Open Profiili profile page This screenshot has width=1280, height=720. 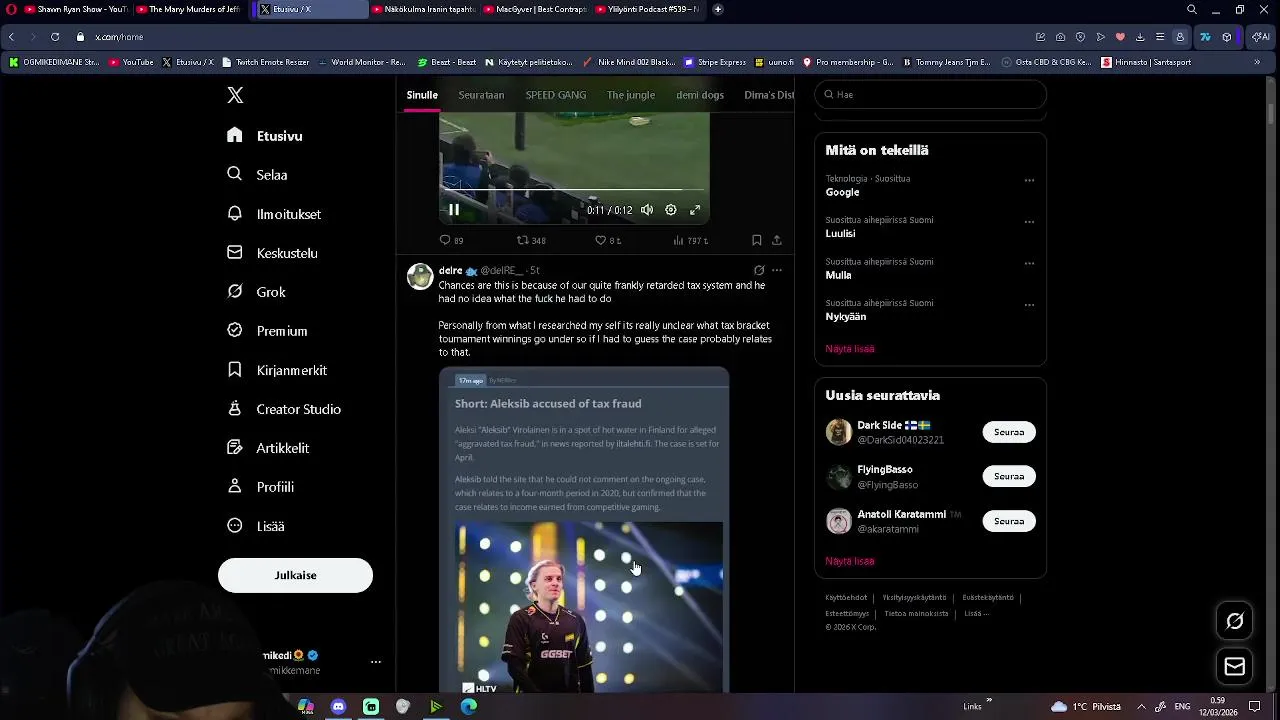[x=260, y=487]
